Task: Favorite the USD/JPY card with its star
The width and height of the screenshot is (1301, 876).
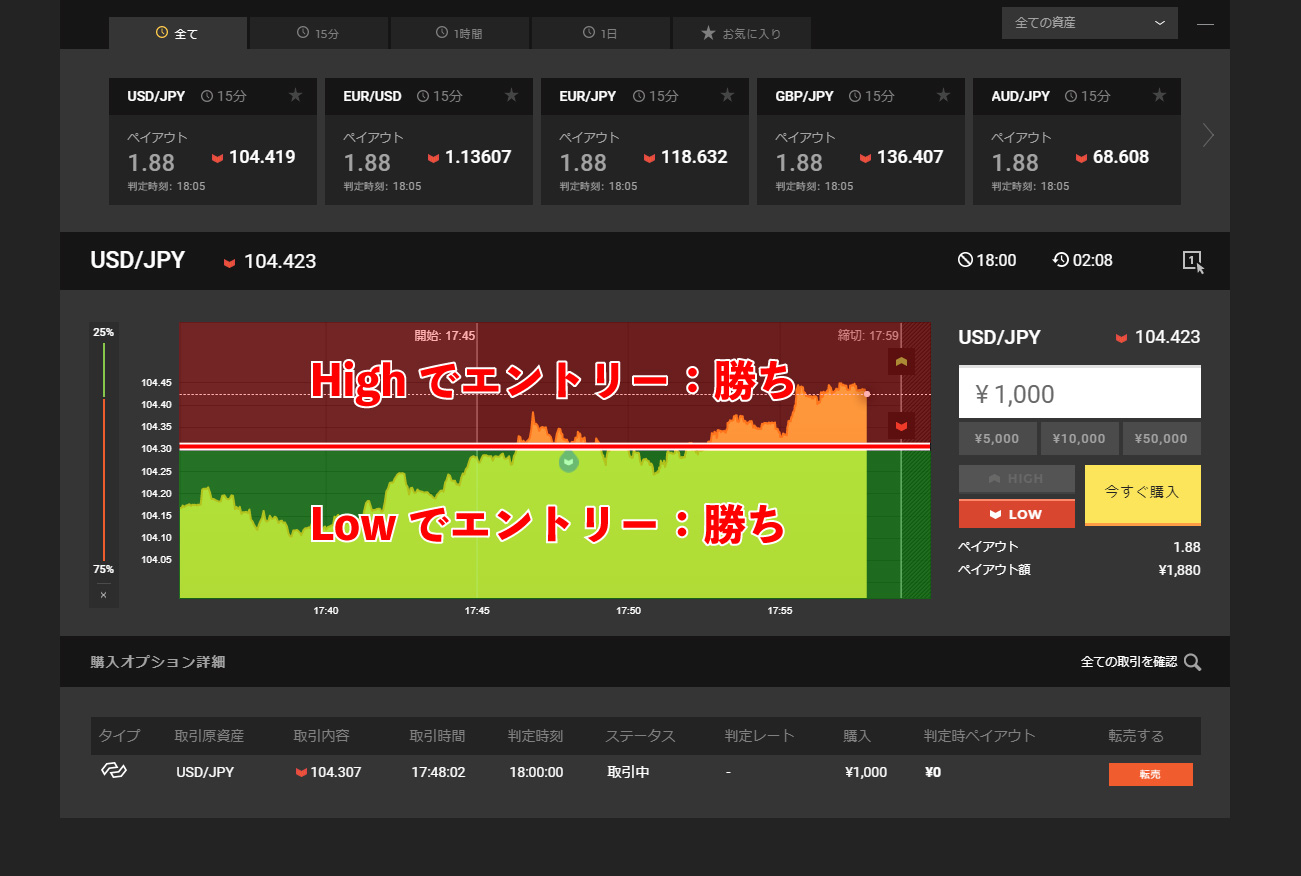Action: tap(295, 96)
